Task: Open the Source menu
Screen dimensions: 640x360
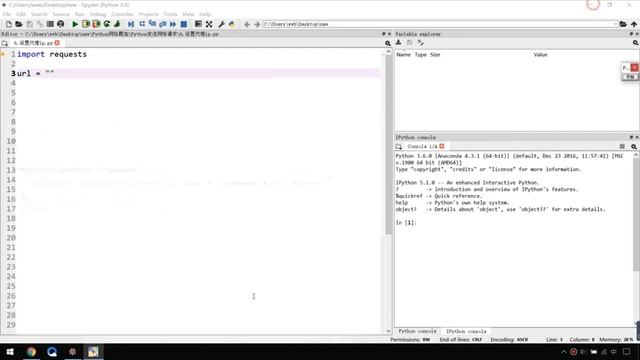Action: tap(61, 14)
